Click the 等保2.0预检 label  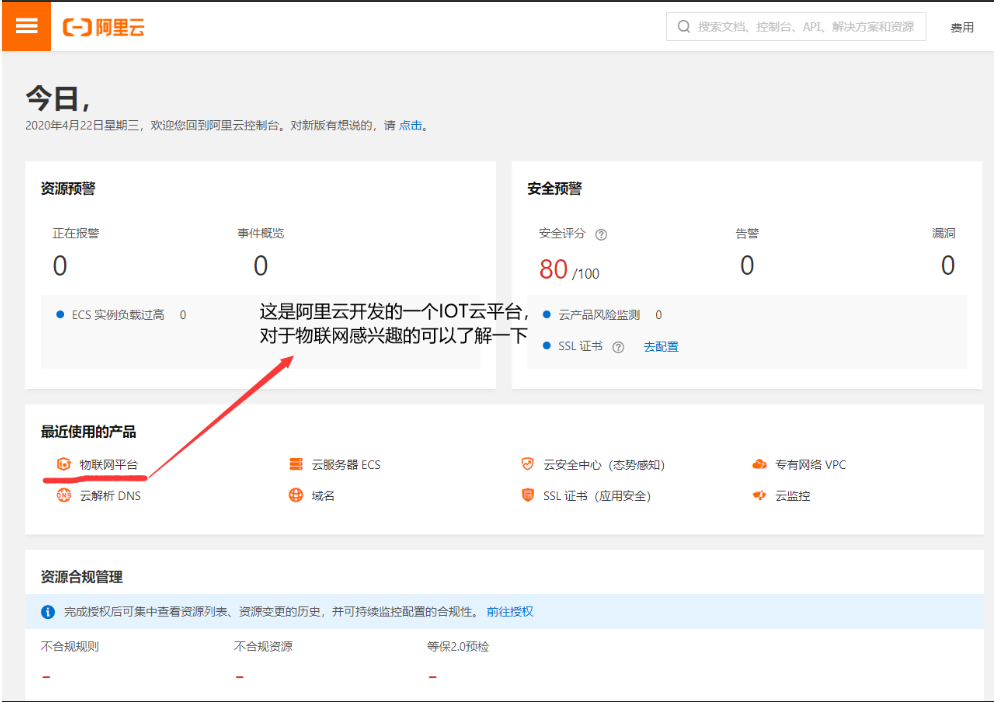(x=458, y=646)
